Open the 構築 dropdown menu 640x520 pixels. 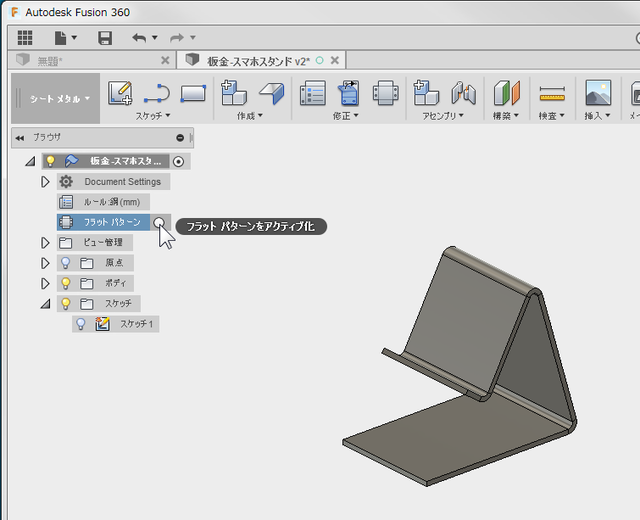(x=506, y=116)
